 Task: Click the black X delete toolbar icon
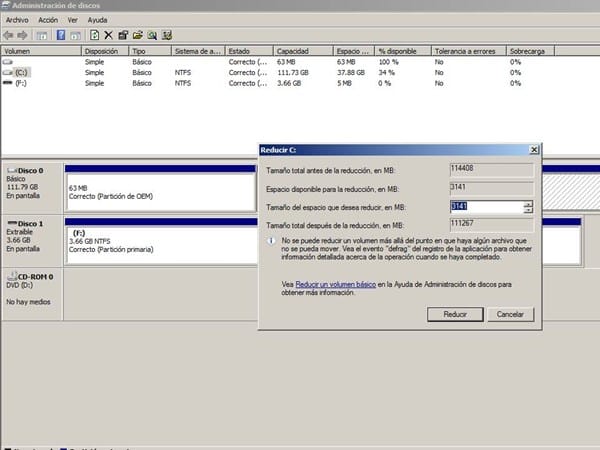pos(109,35)
